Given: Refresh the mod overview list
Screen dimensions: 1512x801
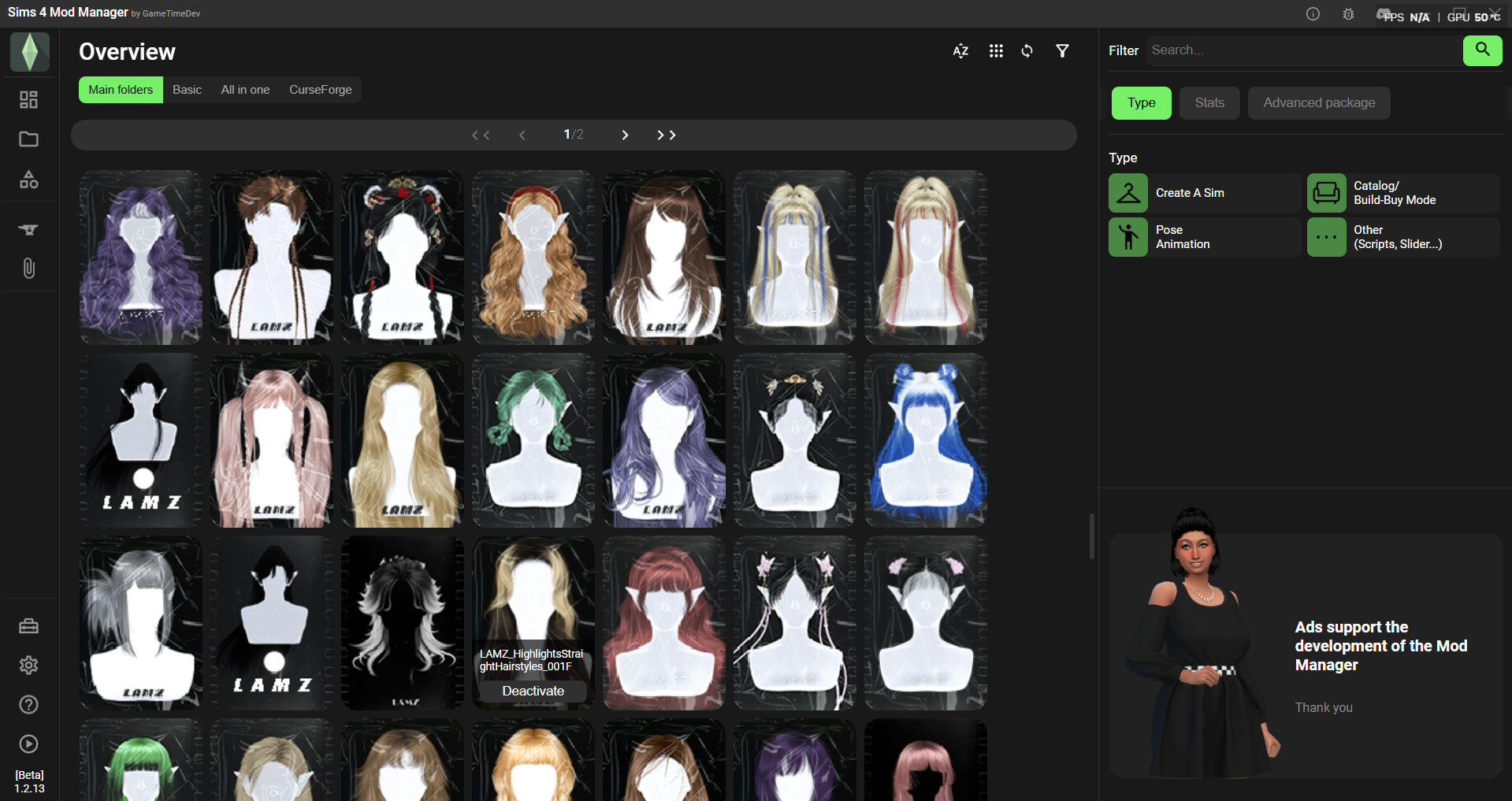Looking at the screenshot, I should click(x=1027, y=51).
